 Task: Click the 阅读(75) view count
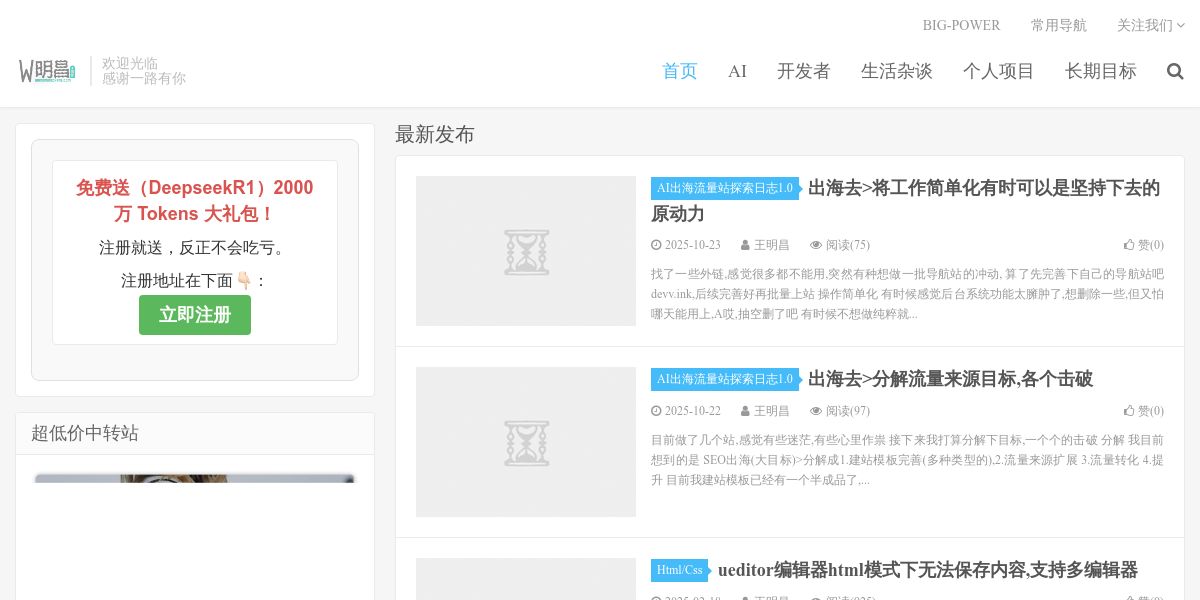click(840, 245)
